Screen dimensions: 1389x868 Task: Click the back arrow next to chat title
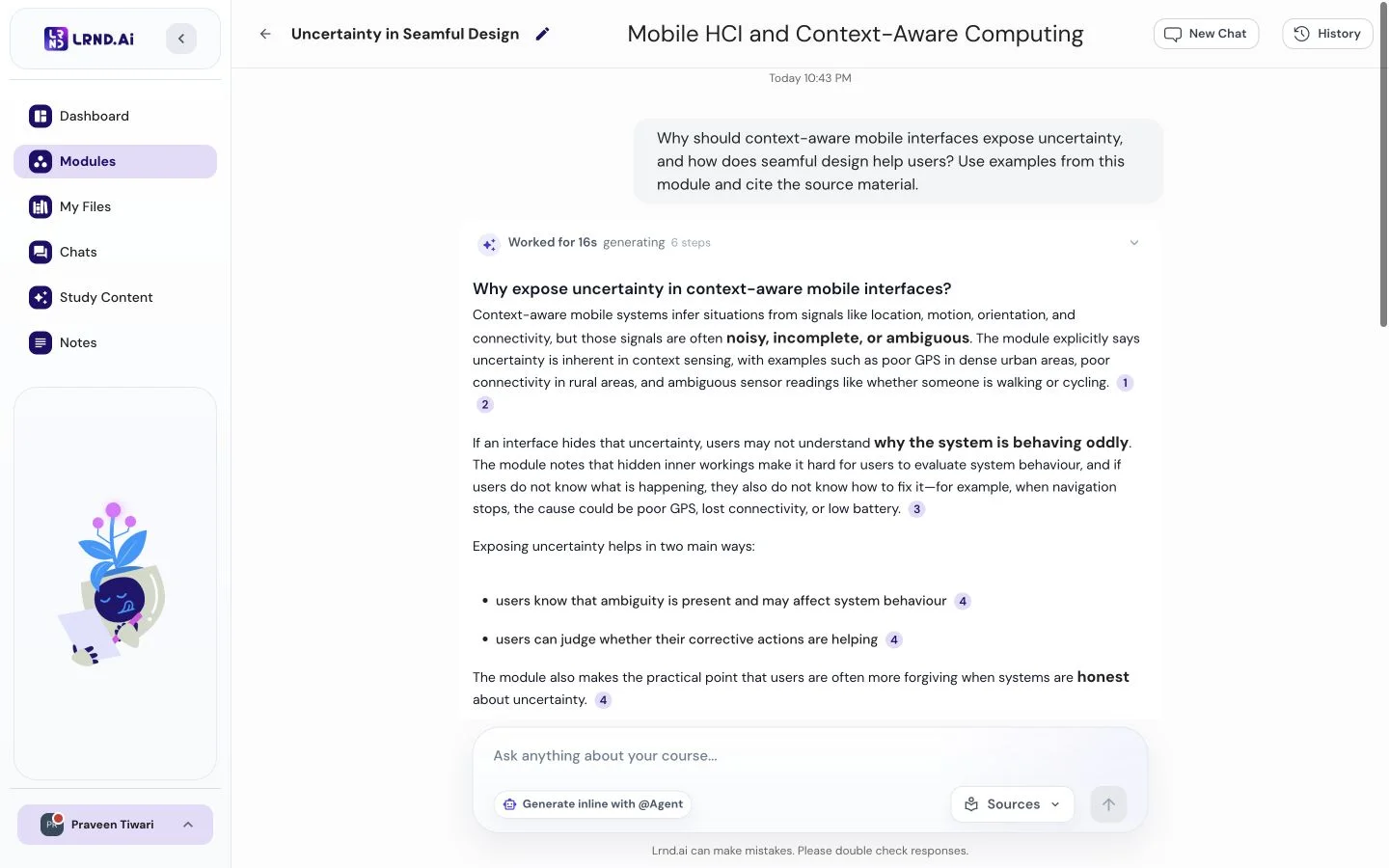pos(265,34)
